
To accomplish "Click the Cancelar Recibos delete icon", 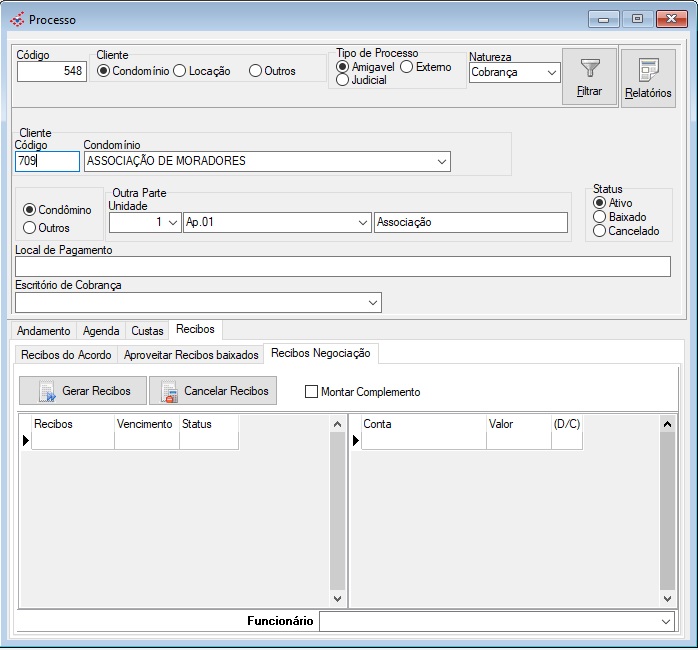I will pyautogui.click(x=169, y=391).
